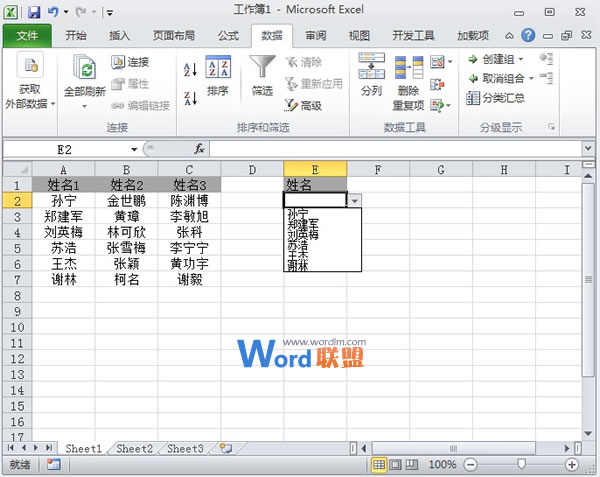Screen dimensions: 600x477
Task: Open the 公式 ribbon tab
Action: [x=227, y=35]
